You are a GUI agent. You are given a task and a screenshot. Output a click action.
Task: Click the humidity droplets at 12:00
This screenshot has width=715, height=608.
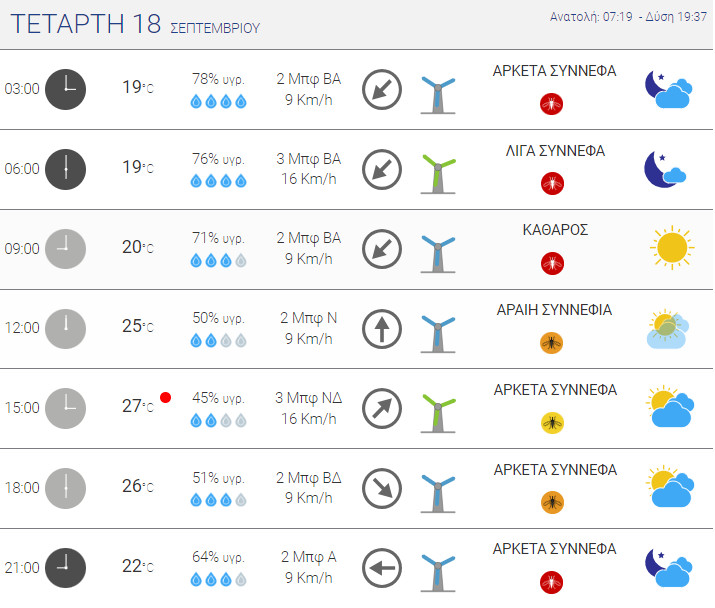coord(218,340)
